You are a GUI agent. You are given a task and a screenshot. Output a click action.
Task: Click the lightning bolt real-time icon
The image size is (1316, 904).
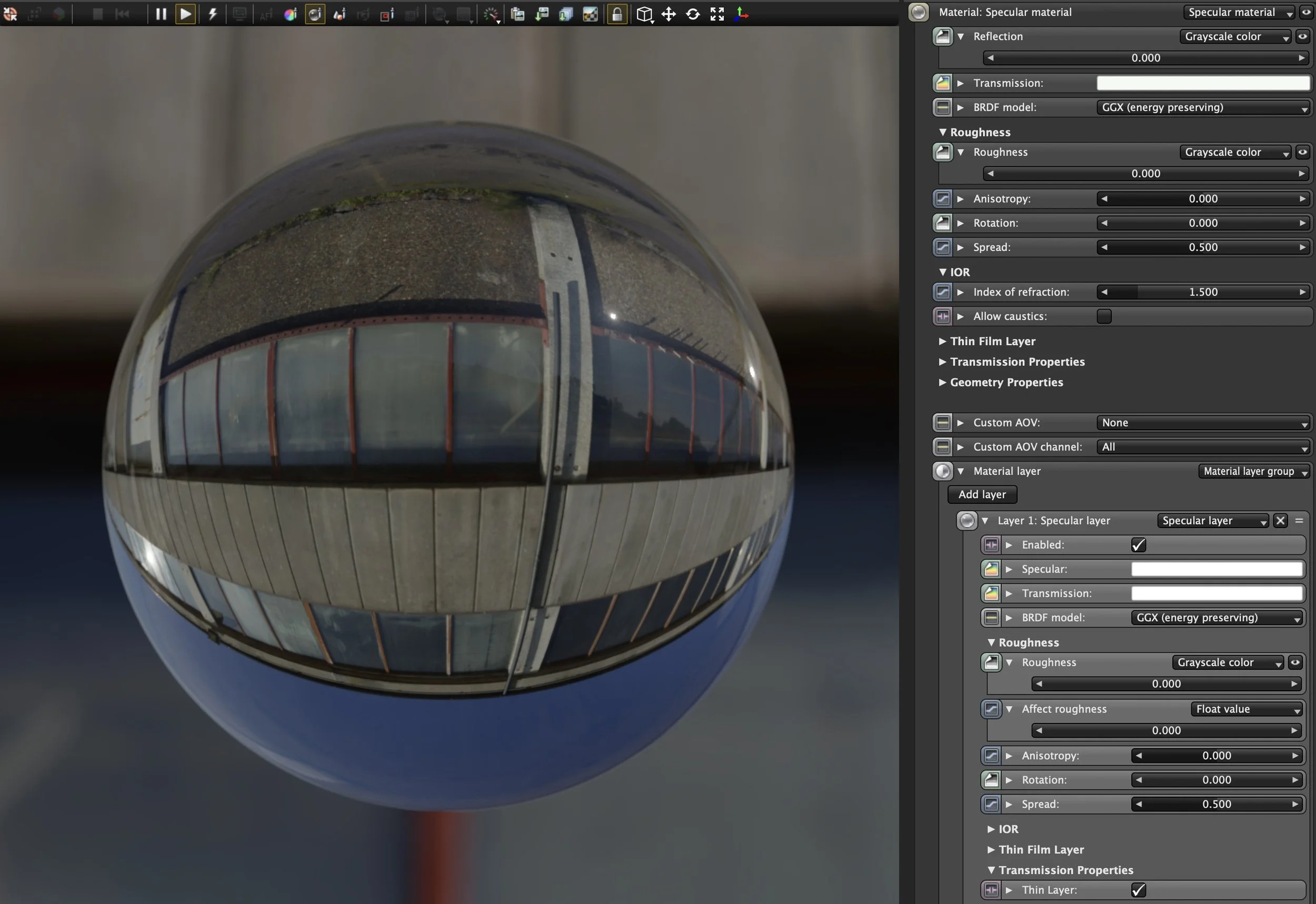[212, 14]
